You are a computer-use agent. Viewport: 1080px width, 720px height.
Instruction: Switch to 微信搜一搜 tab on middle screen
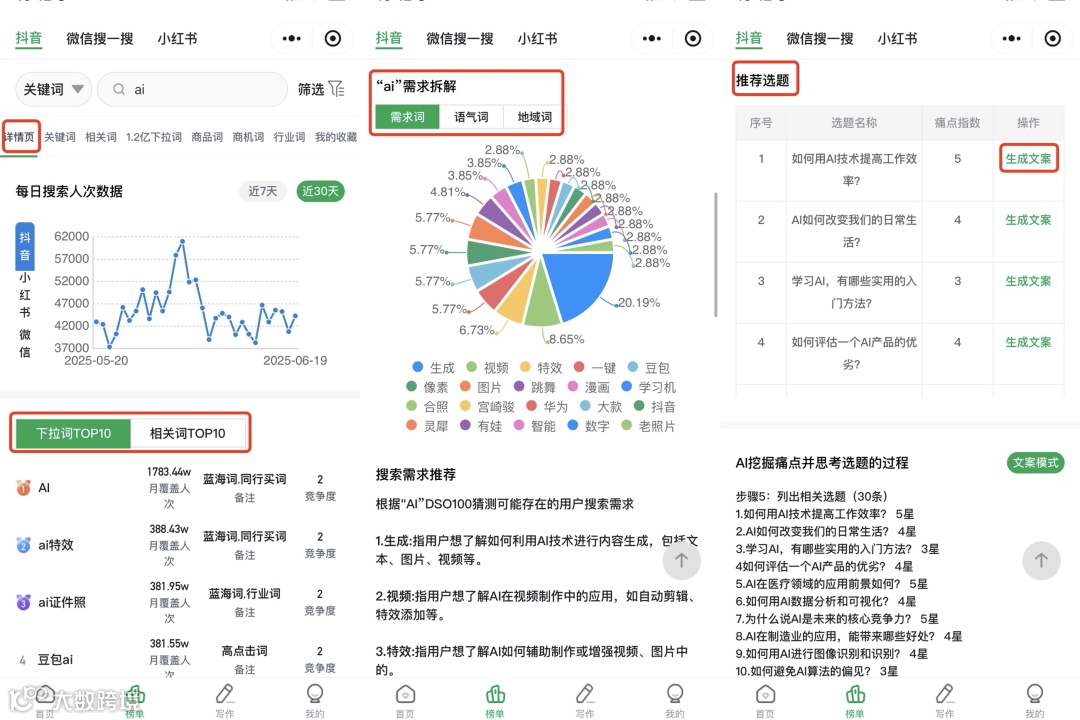pos(460,39)
